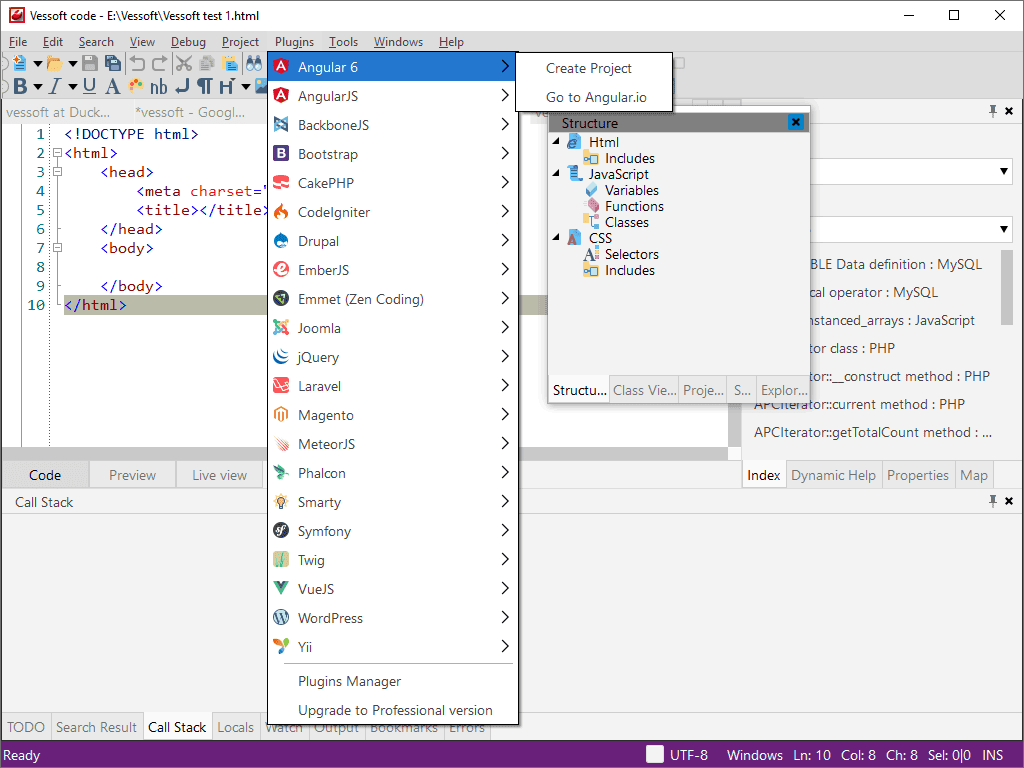Click the Save All icon

coord(113,63)
